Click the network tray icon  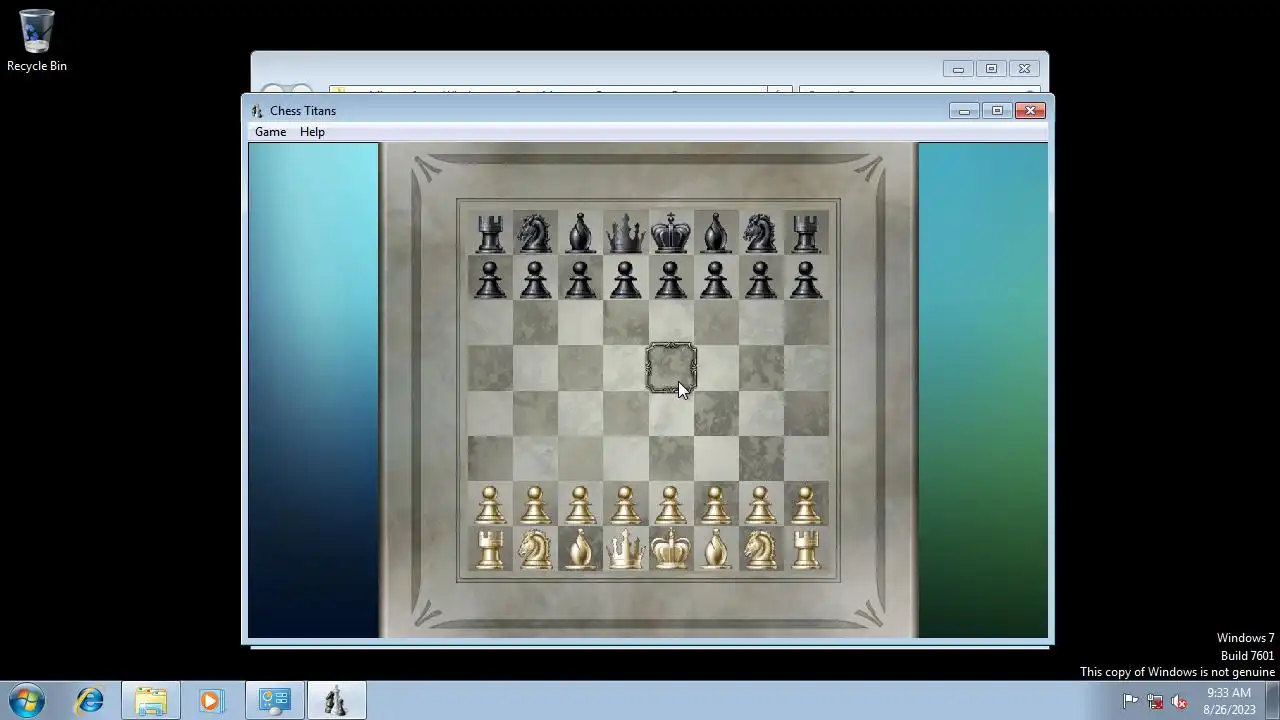point(1155,701)
